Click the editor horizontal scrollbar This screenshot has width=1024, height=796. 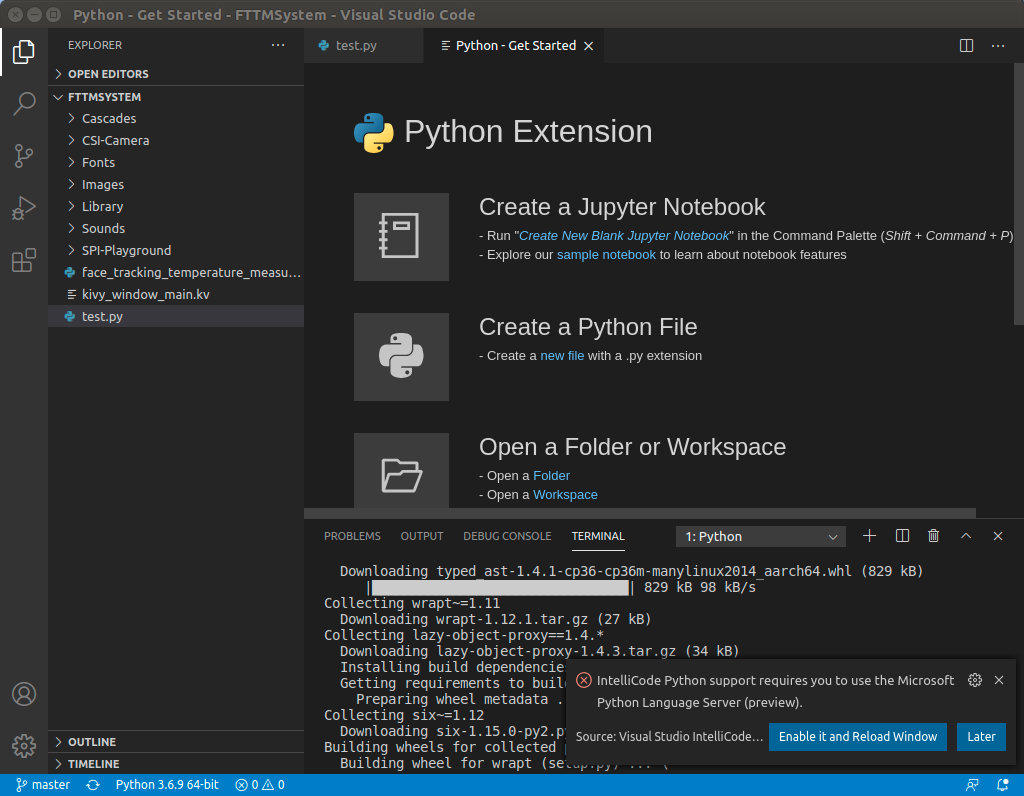pyautogui.click(x=640, y=513)
